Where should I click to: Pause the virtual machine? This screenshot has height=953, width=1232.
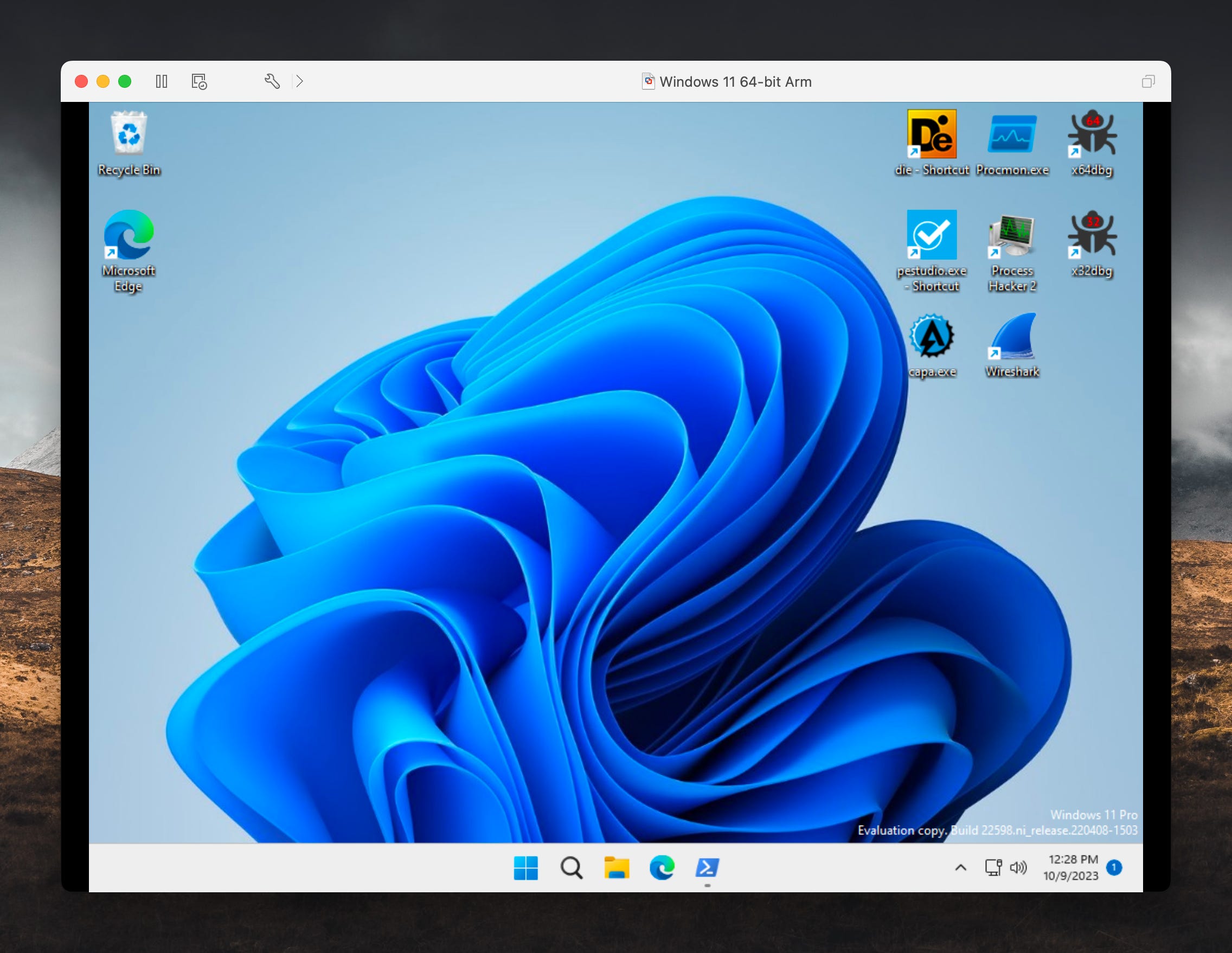click(162, 82)
